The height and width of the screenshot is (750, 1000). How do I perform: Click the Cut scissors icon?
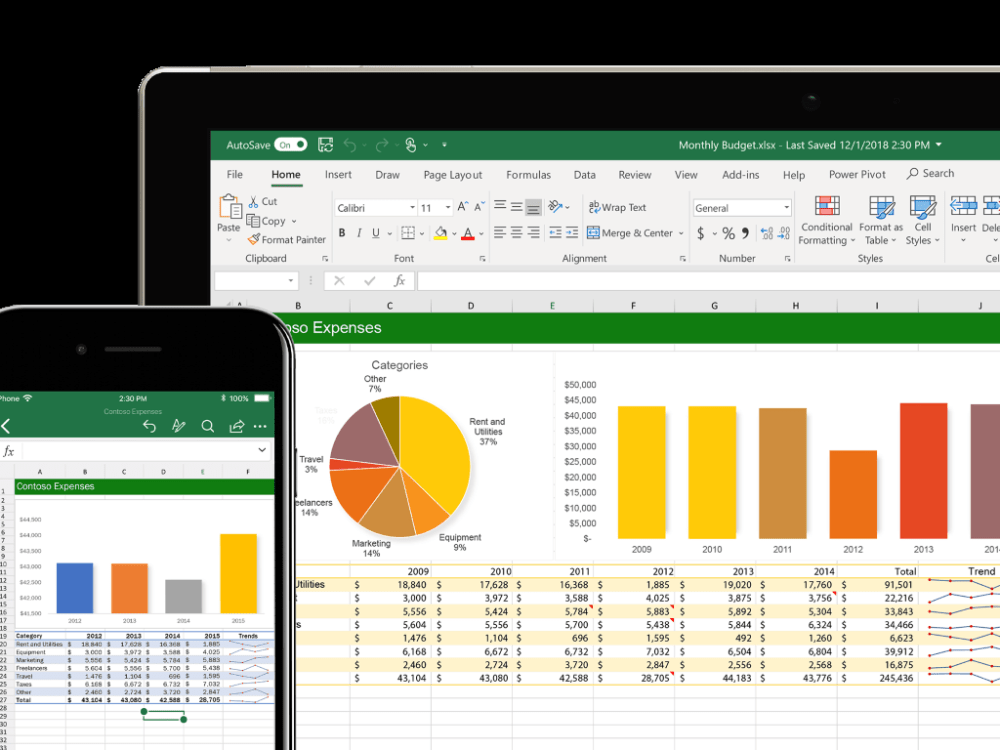coord(253,202)
